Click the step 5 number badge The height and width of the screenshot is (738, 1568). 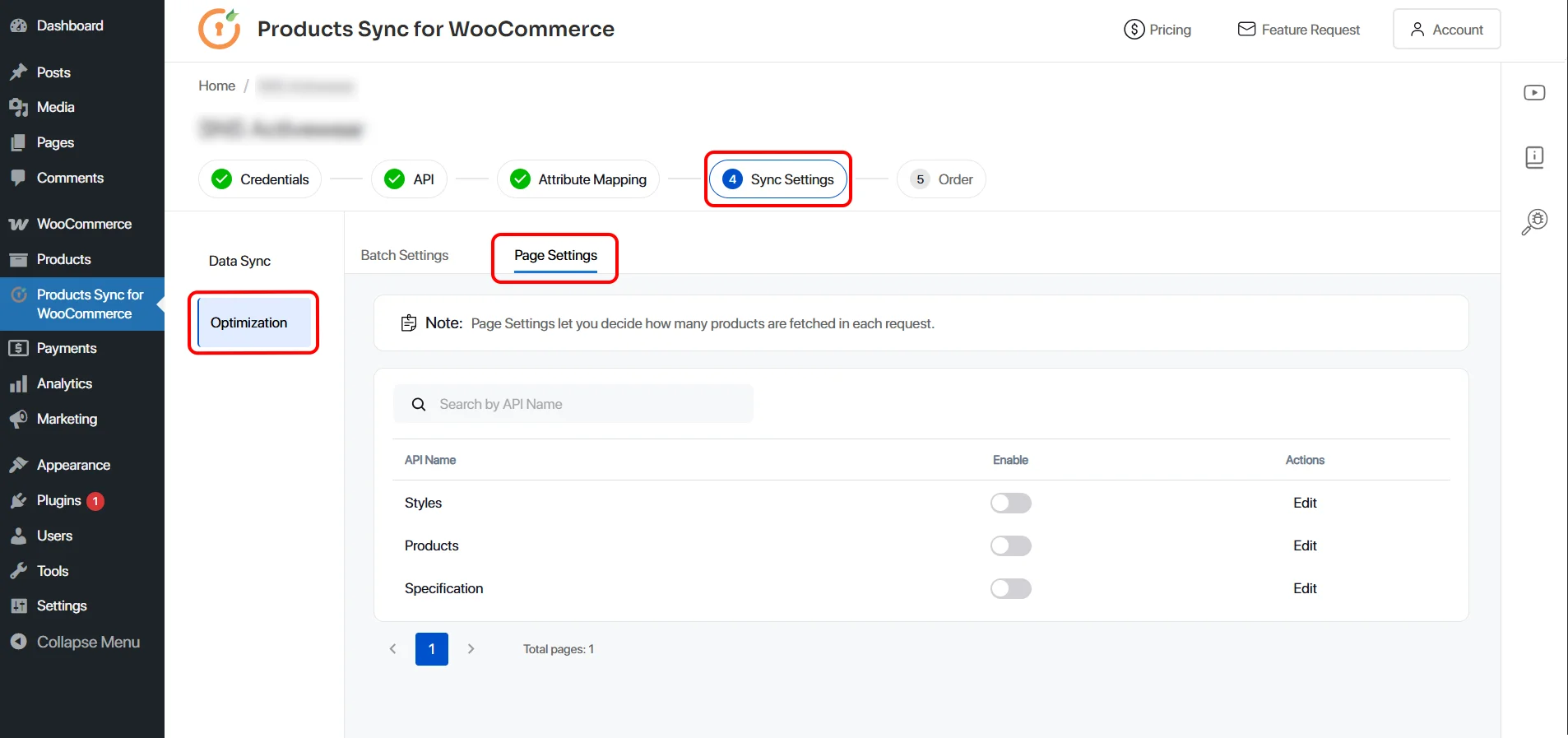click(x=920, y=179)
